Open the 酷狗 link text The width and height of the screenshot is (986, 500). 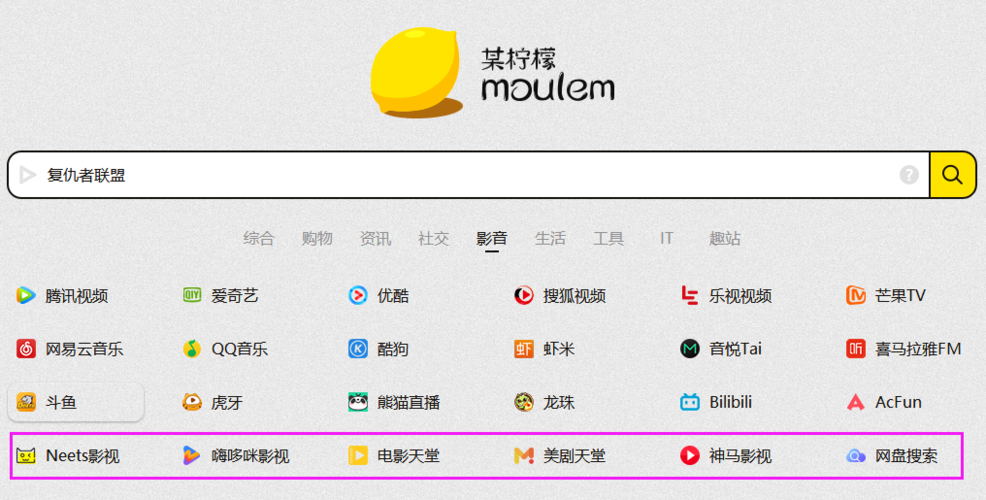tap(393, 349)
